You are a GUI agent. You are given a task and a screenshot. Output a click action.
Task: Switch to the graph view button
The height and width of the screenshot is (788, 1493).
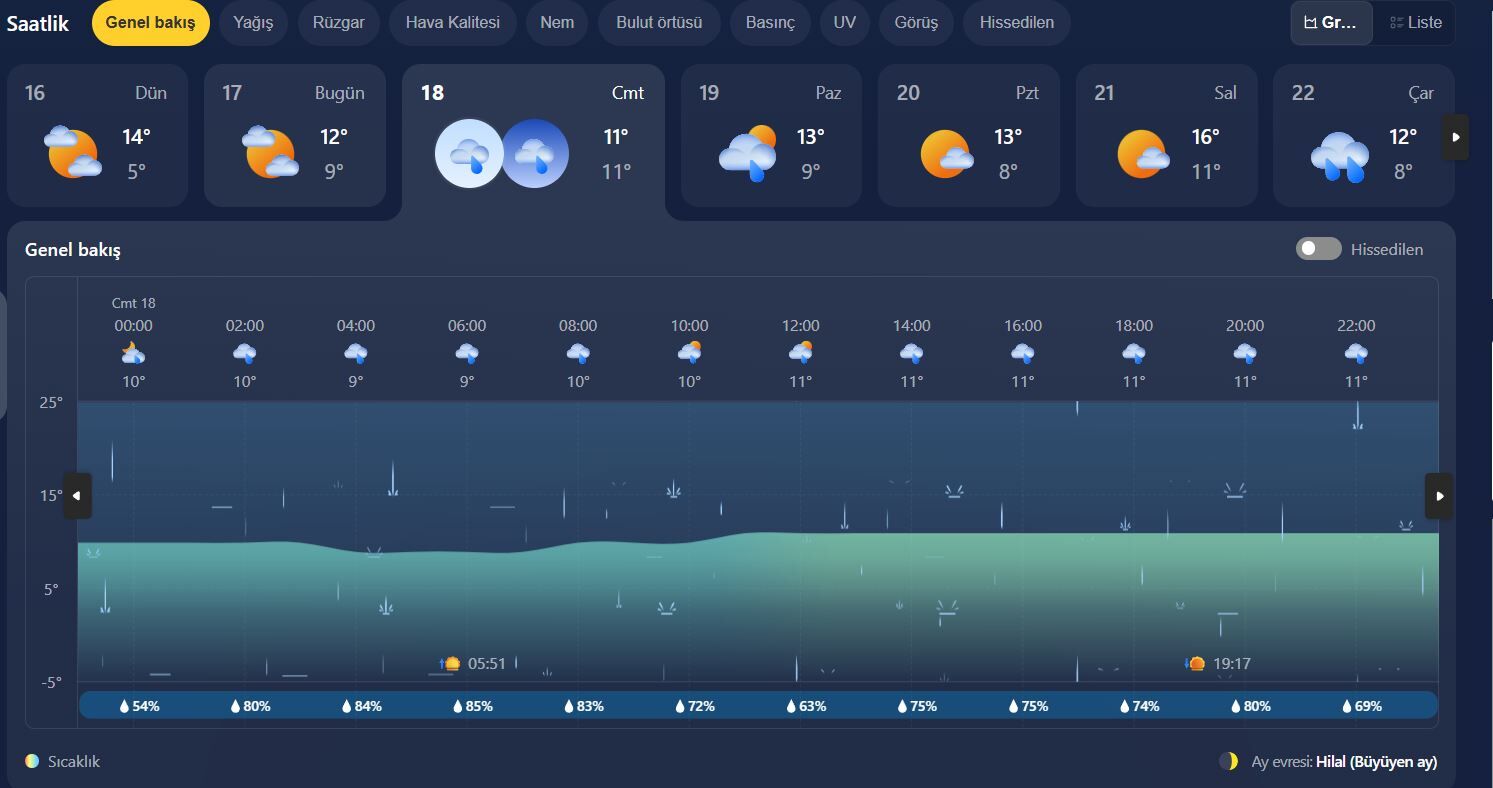pyautogui.click(x=1331, y=22)
